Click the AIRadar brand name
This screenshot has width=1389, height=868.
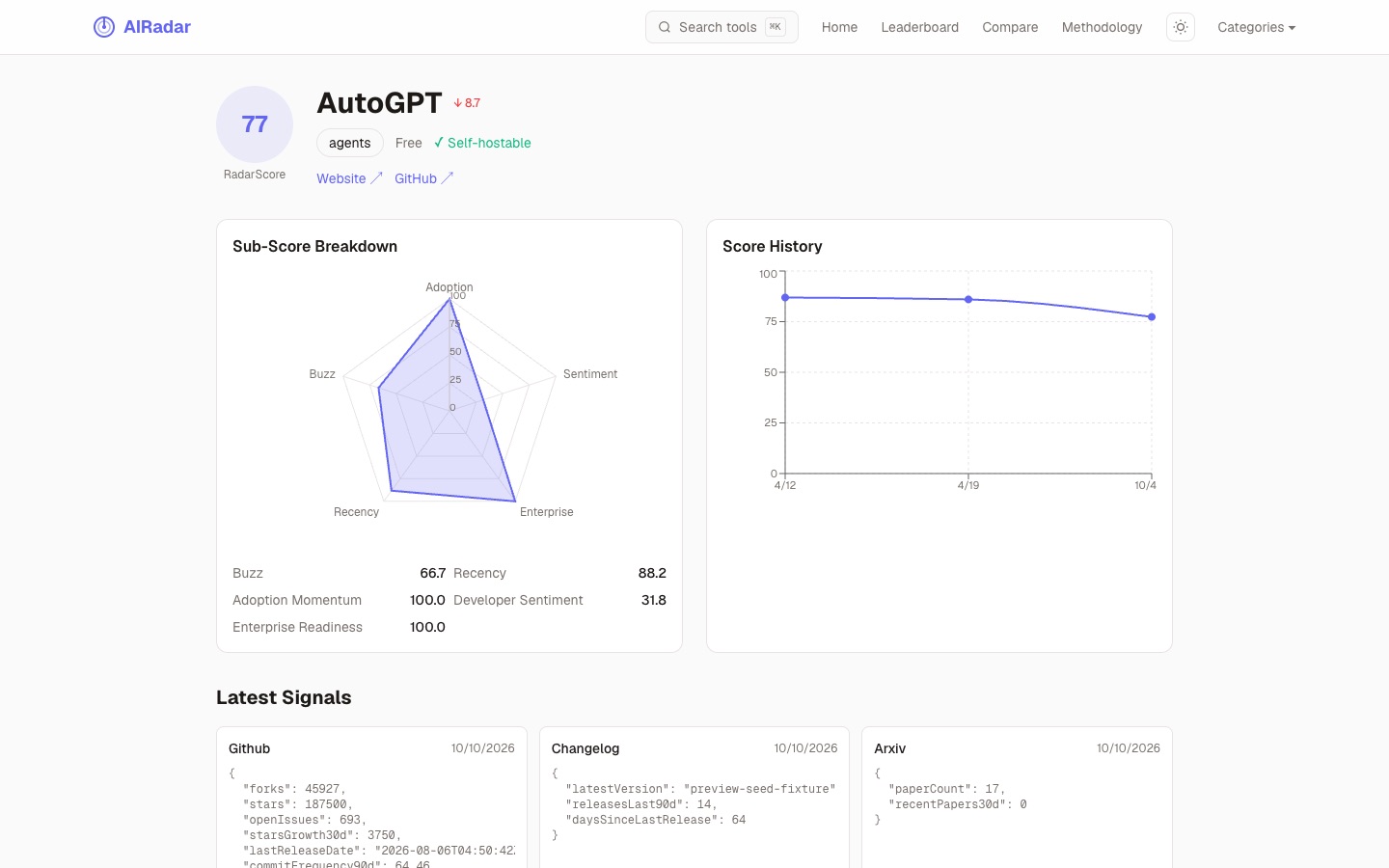(x=157, y=27)
